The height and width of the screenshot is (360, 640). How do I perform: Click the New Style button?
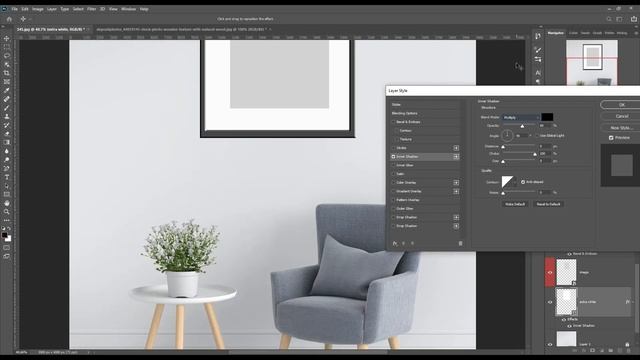[x=621, y=128]
